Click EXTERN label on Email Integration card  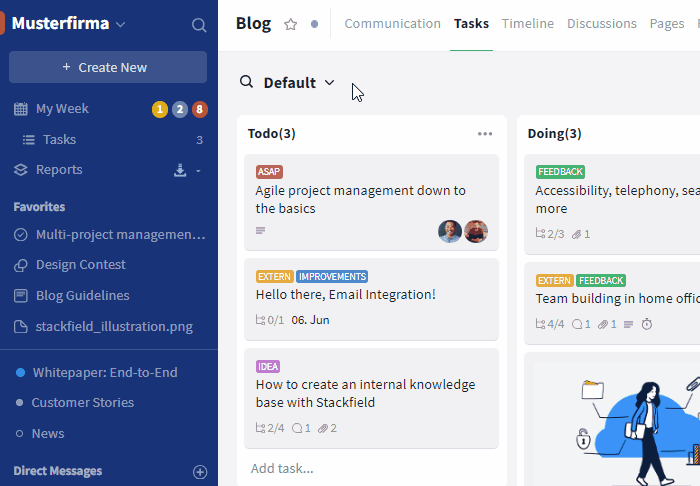275,277
